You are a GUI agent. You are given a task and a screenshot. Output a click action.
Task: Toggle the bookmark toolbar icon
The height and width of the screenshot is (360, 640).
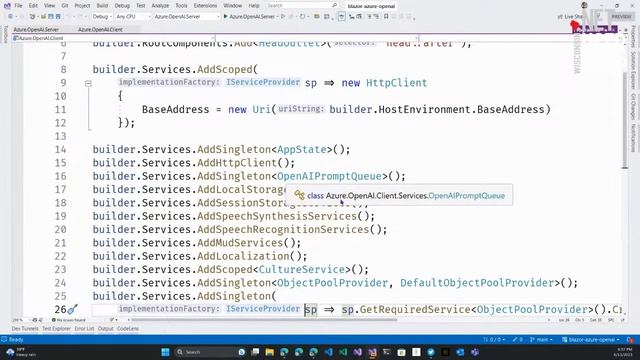(386, 16)
